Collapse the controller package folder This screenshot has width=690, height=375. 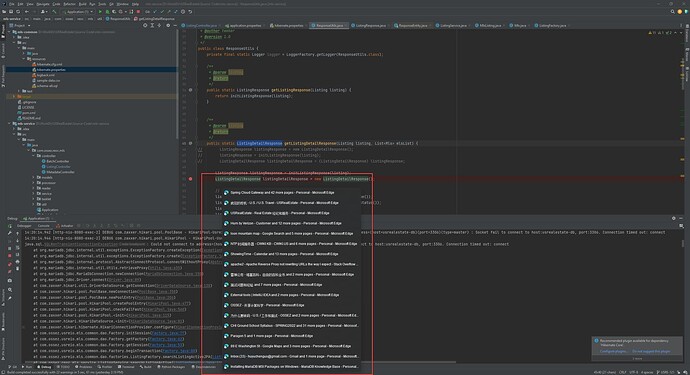(x=33, y=156)
